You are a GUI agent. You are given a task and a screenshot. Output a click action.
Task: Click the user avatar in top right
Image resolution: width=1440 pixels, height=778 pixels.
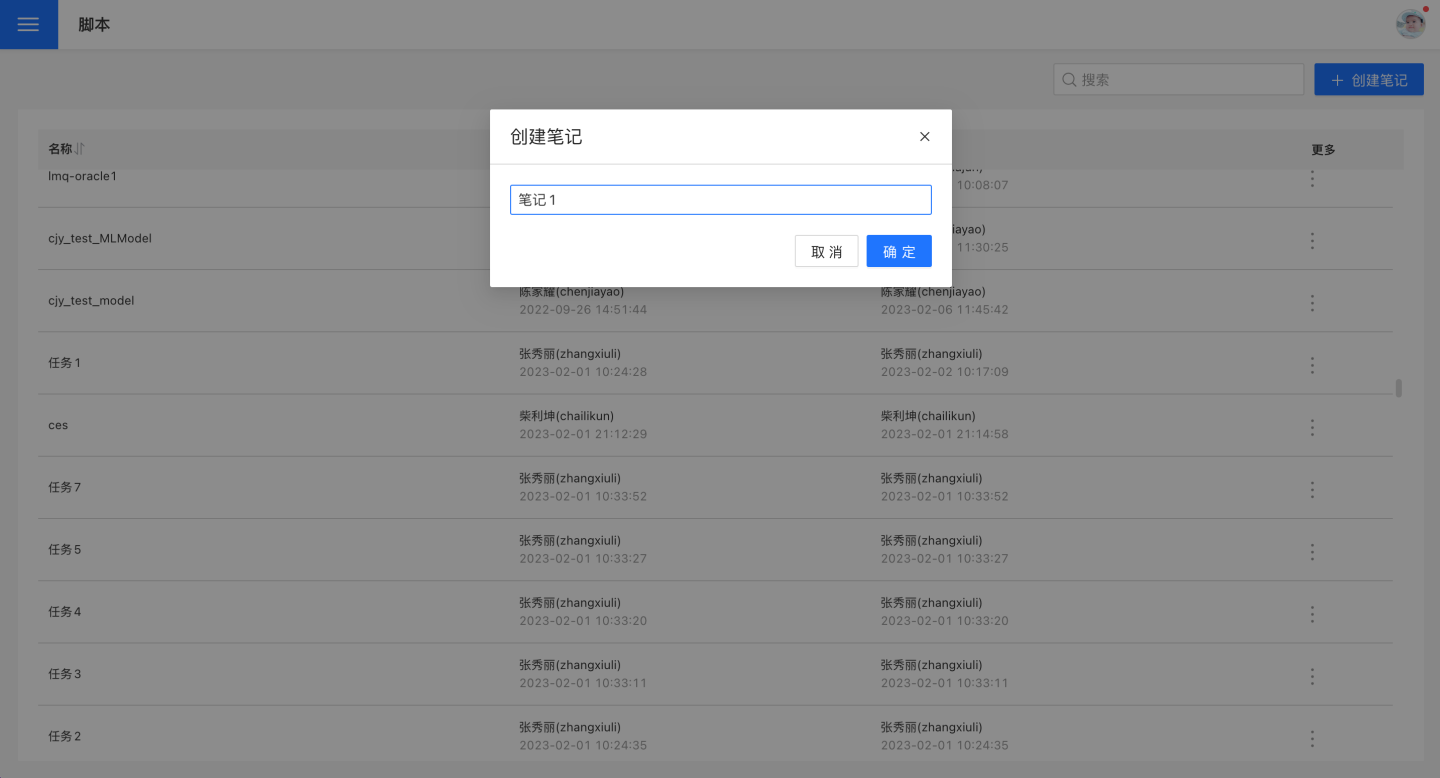(x=1410, y=24)
